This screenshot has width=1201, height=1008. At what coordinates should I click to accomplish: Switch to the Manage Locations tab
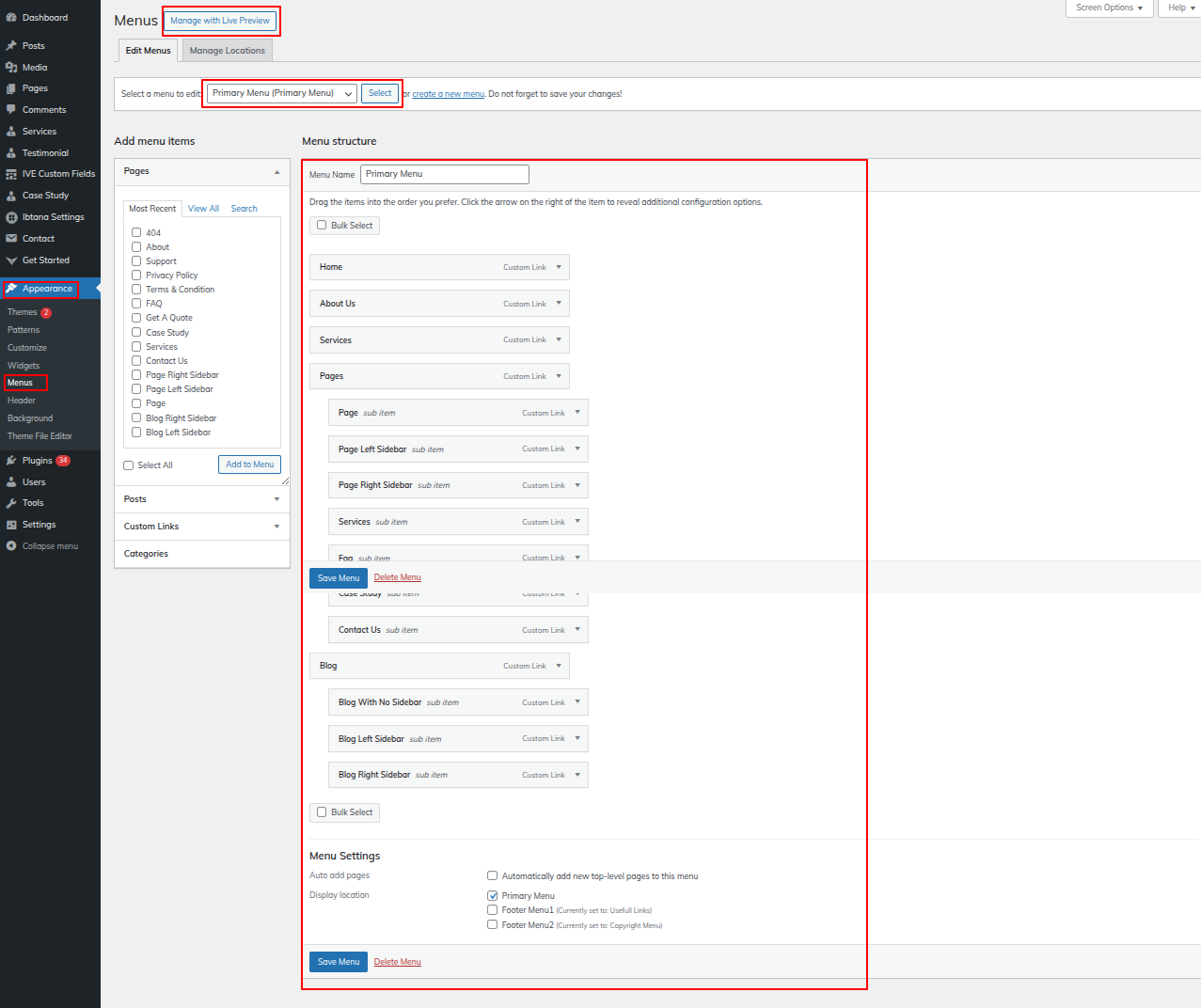tap(227, 51)
